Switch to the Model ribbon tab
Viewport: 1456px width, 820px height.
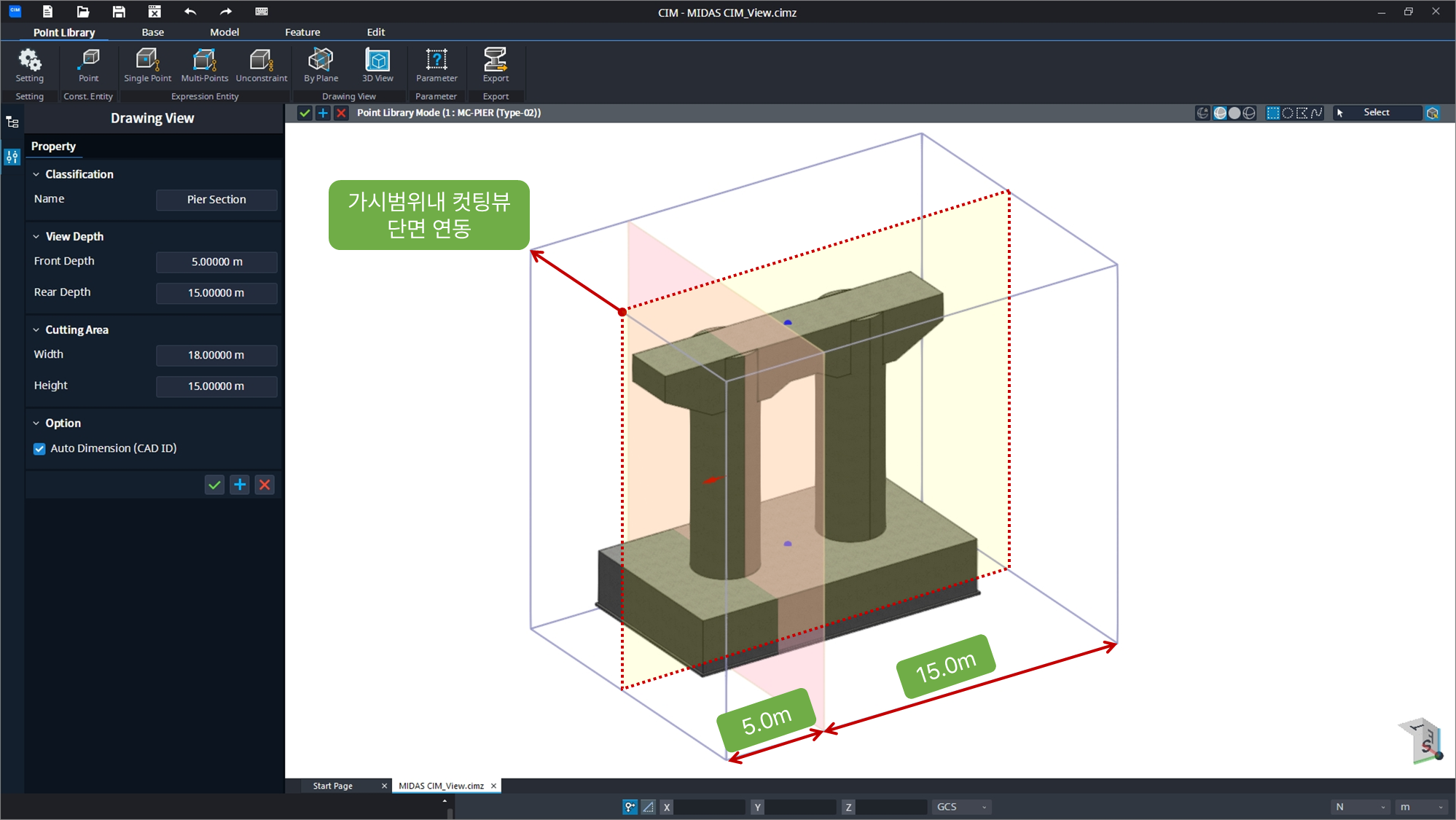pos(224,32)
